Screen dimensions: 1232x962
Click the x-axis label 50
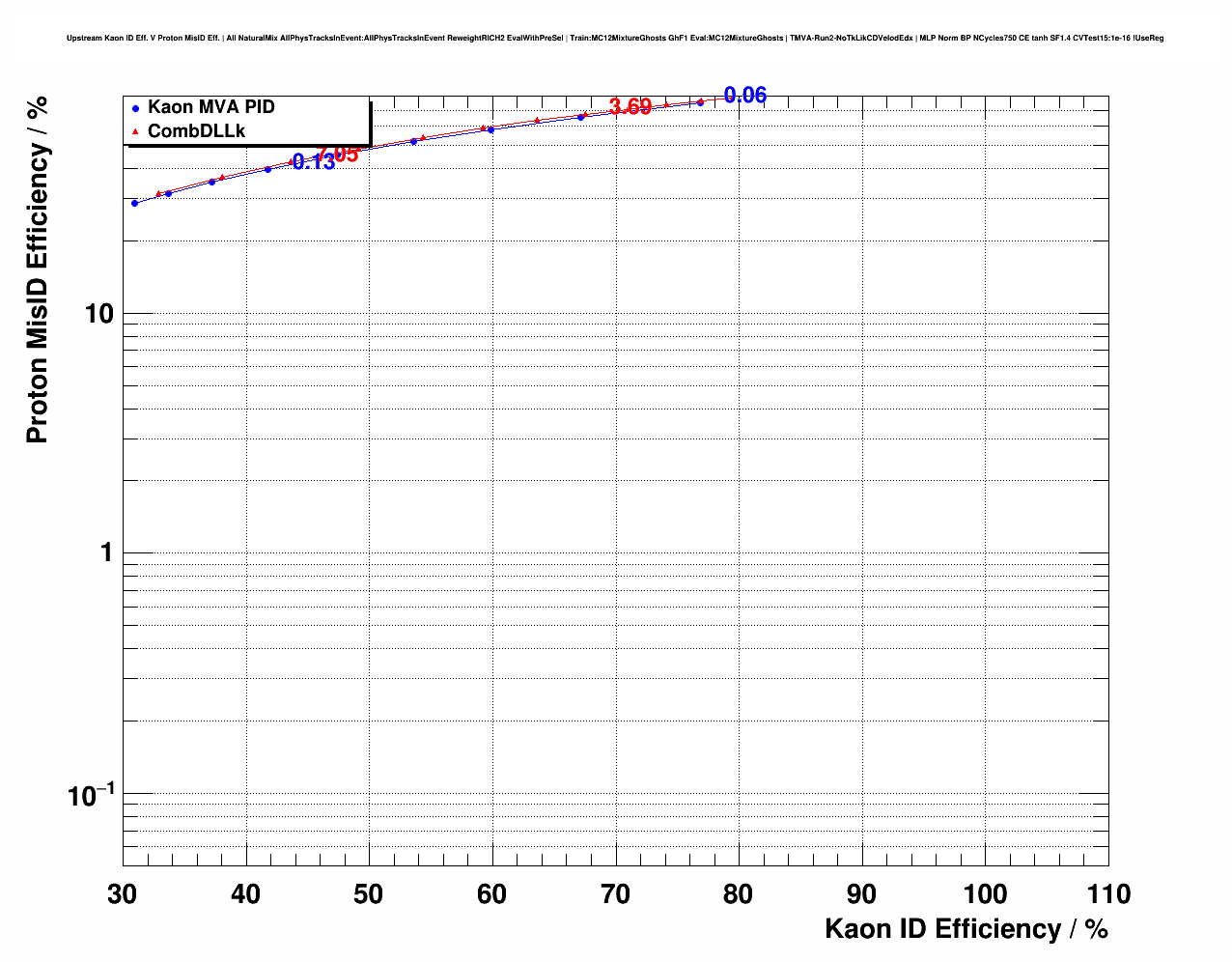click(x=369, y=894)
